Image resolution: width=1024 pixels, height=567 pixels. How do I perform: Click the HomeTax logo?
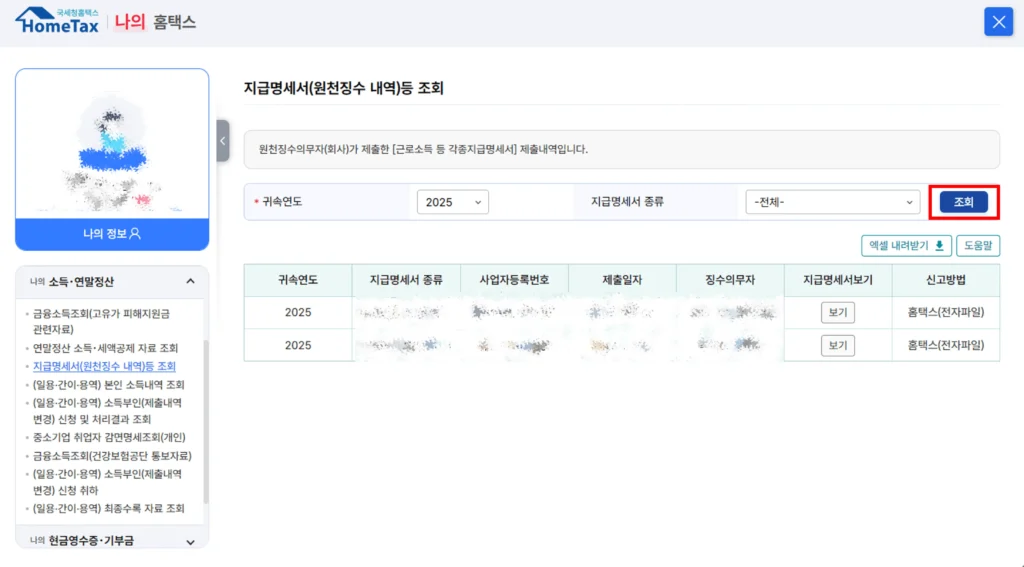57,21
